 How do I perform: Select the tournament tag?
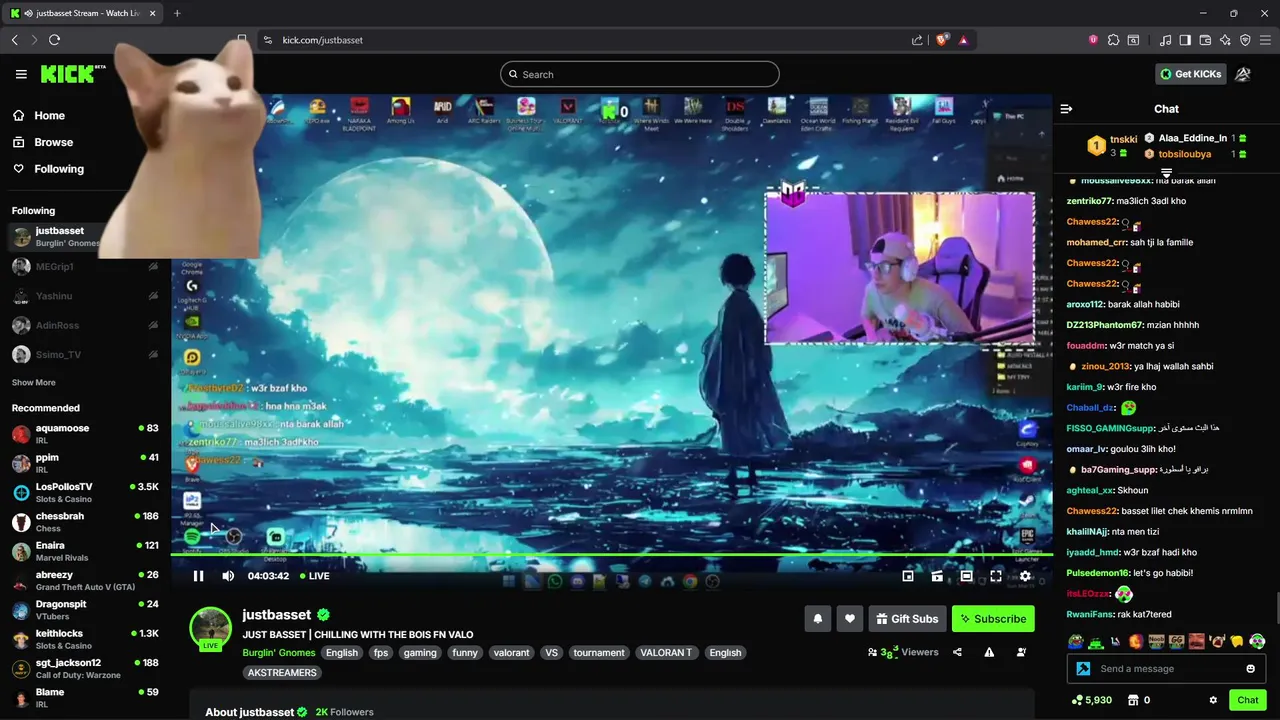[x=599, y=653]
